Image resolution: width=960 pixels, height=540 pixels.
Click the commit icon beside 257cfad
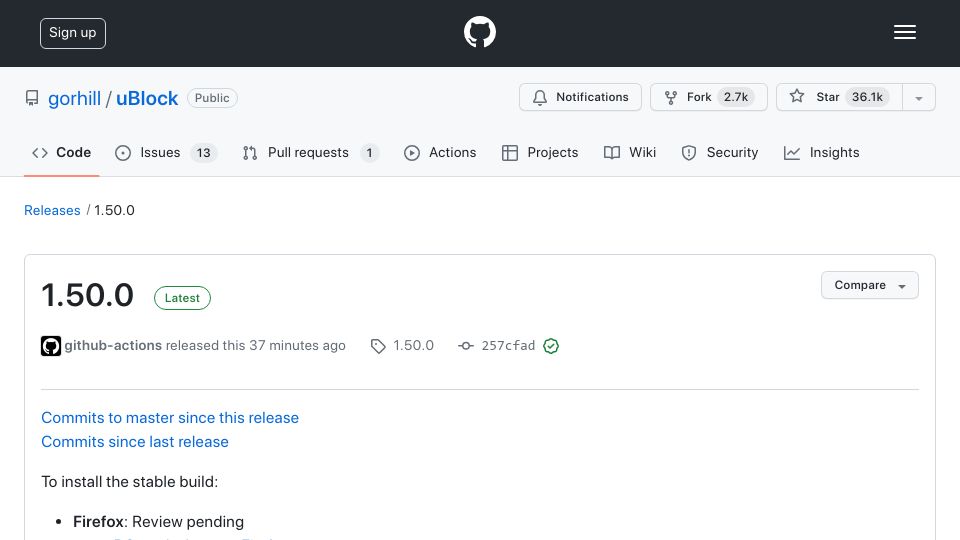tap(466, 346)
